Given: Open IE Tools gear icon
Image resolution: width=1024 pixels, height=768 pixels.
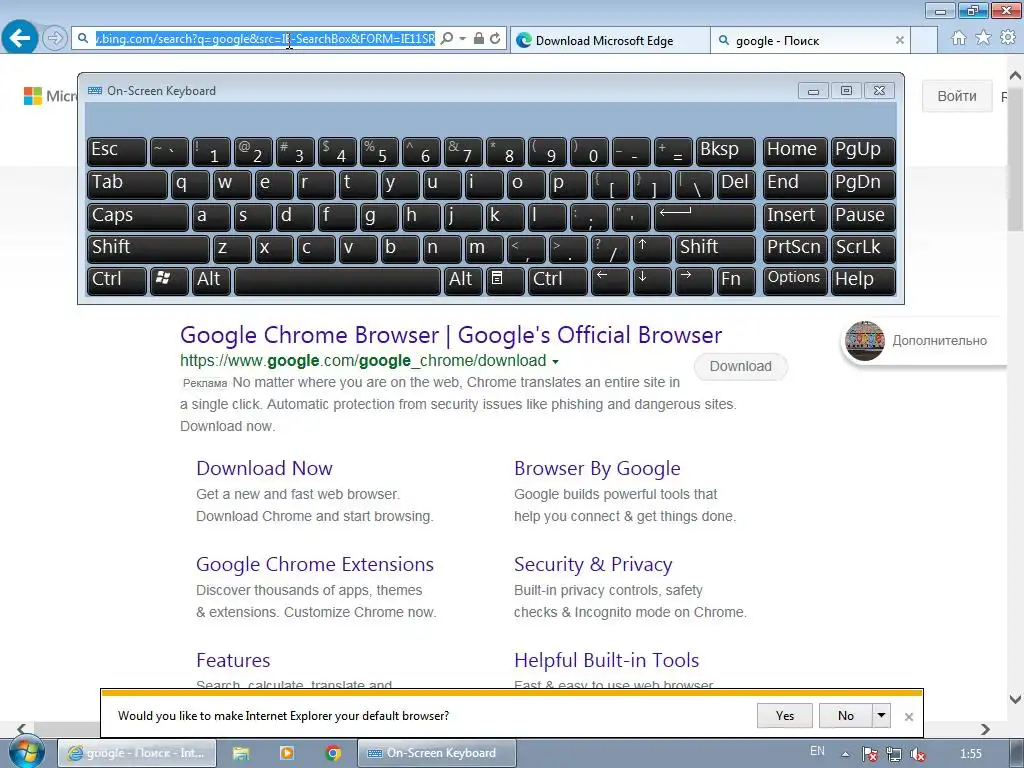Looking at the screenshot, I should (x=1008, y=38).
